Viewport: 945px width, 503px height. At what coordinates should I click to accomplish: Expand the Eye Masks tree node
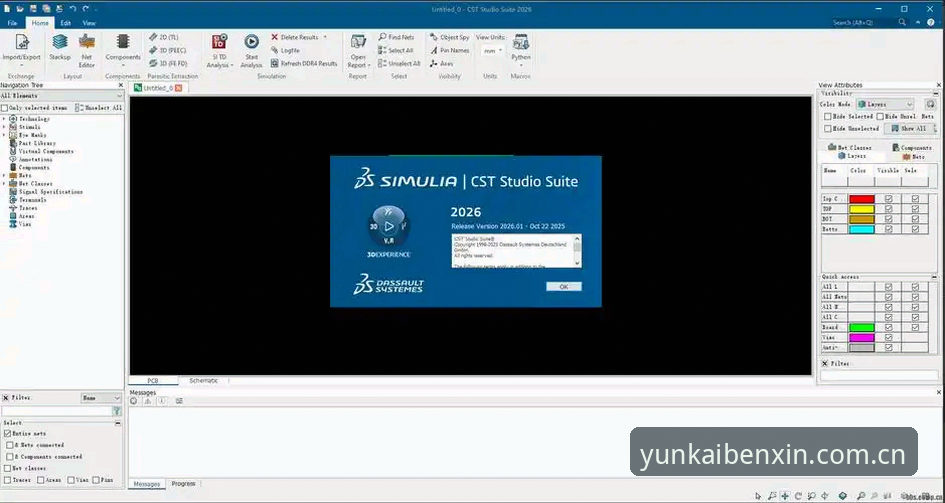coord(4,135)
